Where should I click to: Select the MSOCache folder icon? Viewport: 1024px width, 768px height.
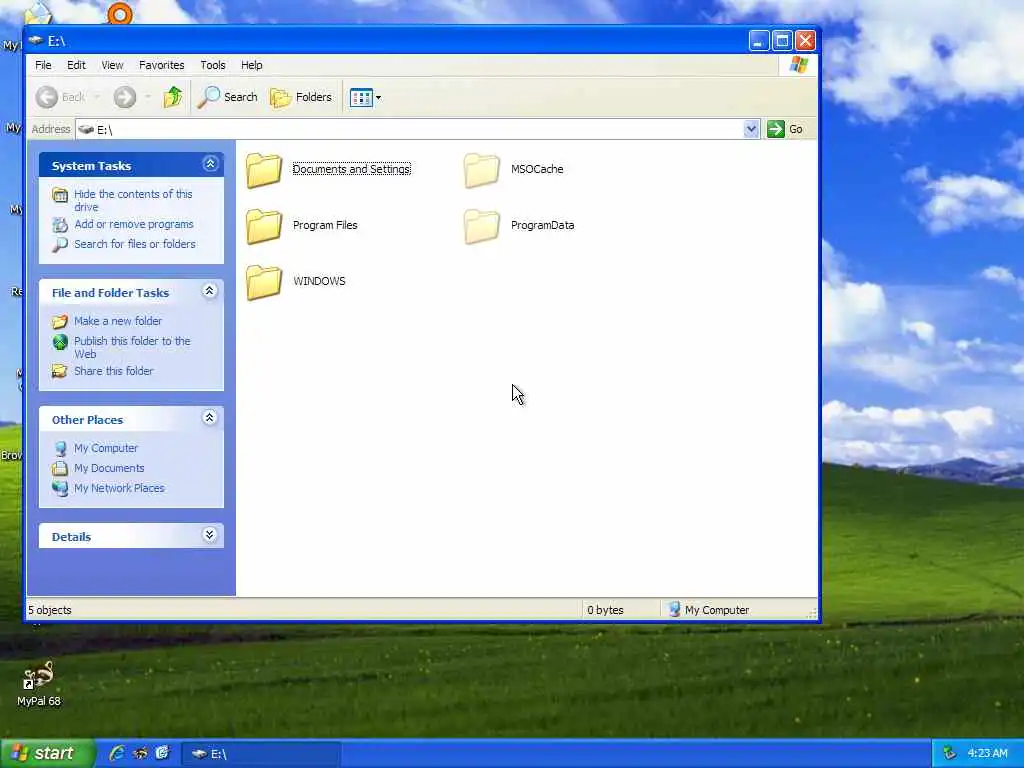[x=482, y=170]
